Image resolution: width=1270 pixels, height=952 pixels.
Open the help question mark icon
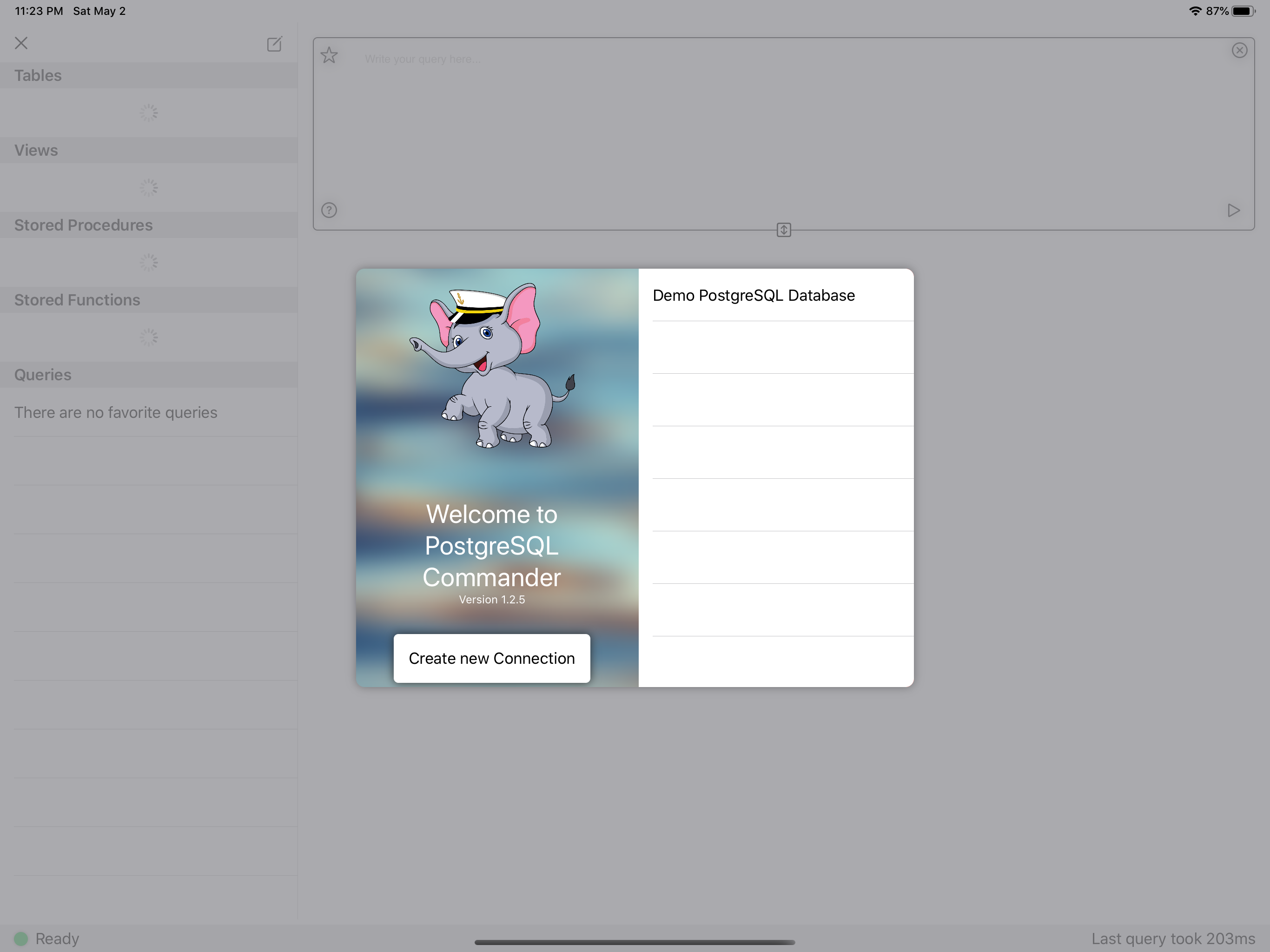click(329, 210)
